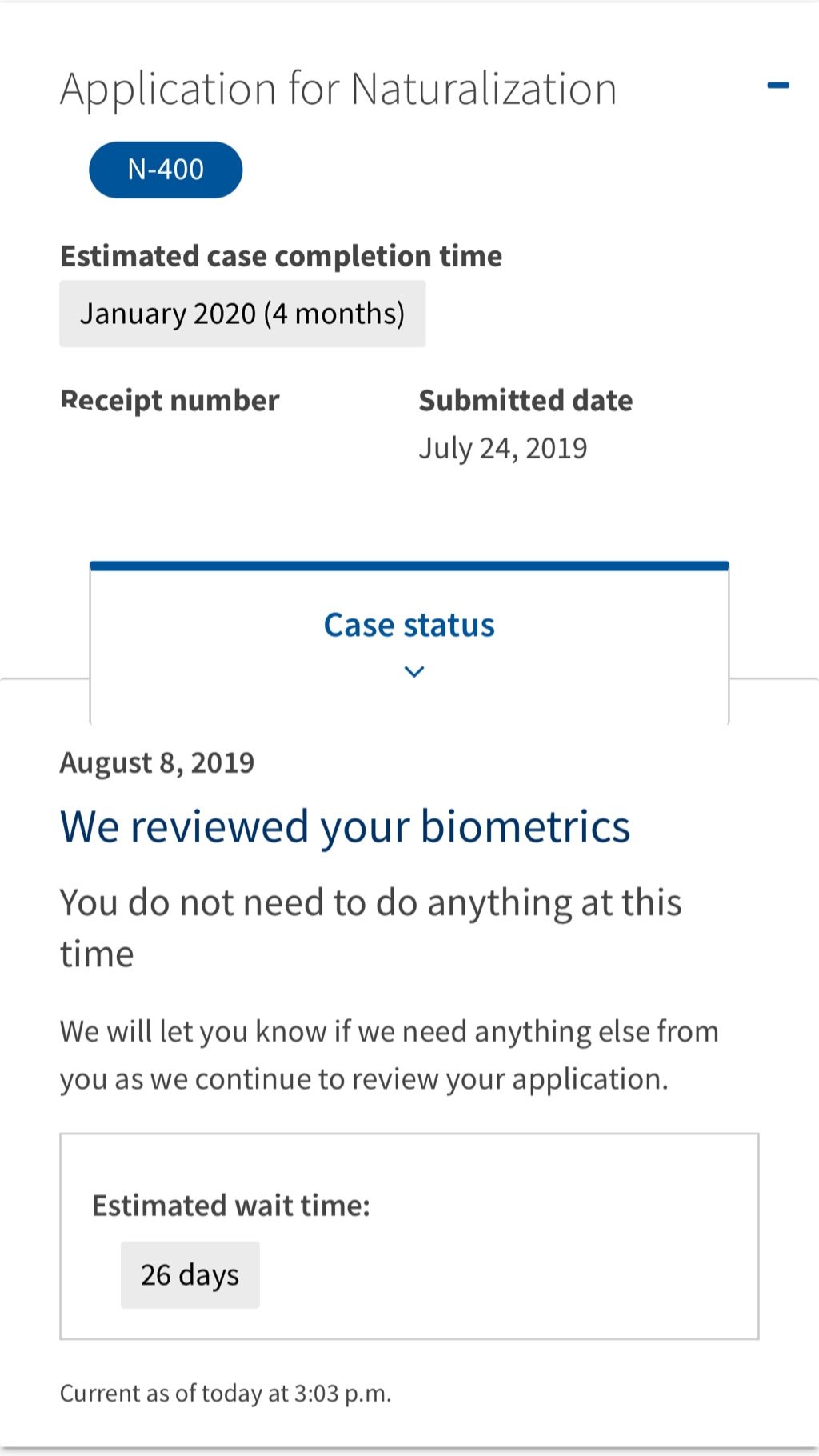
Task: Click the chevron under Case status
Action: tap(413, 672)
